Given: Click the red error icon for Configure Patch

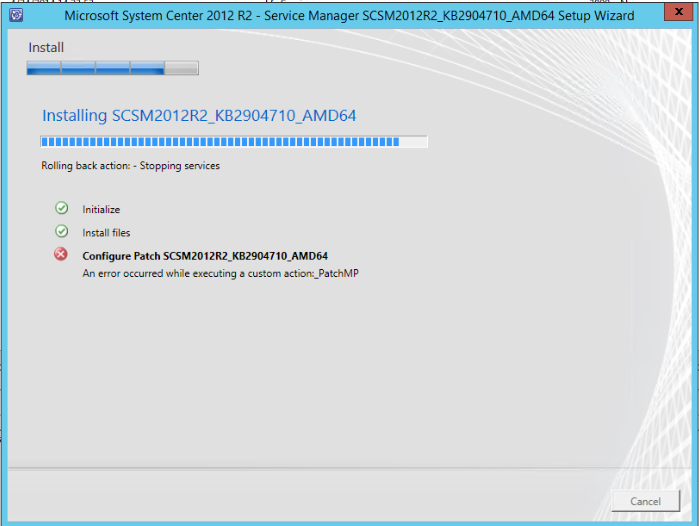Looking at the screenshot, I should click(x=61, y=255).
